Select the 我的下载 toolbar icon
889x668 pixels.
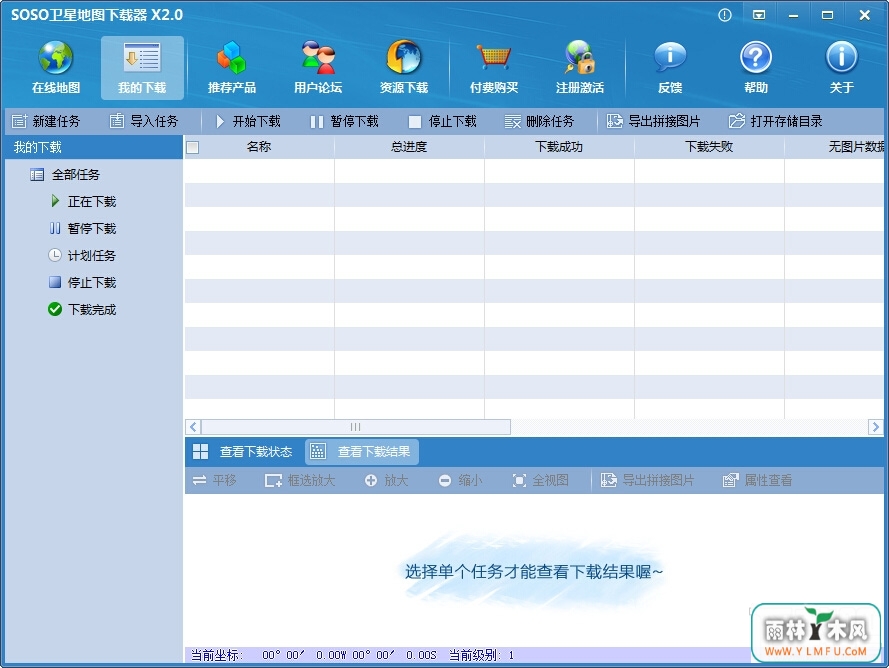point(142,66)
